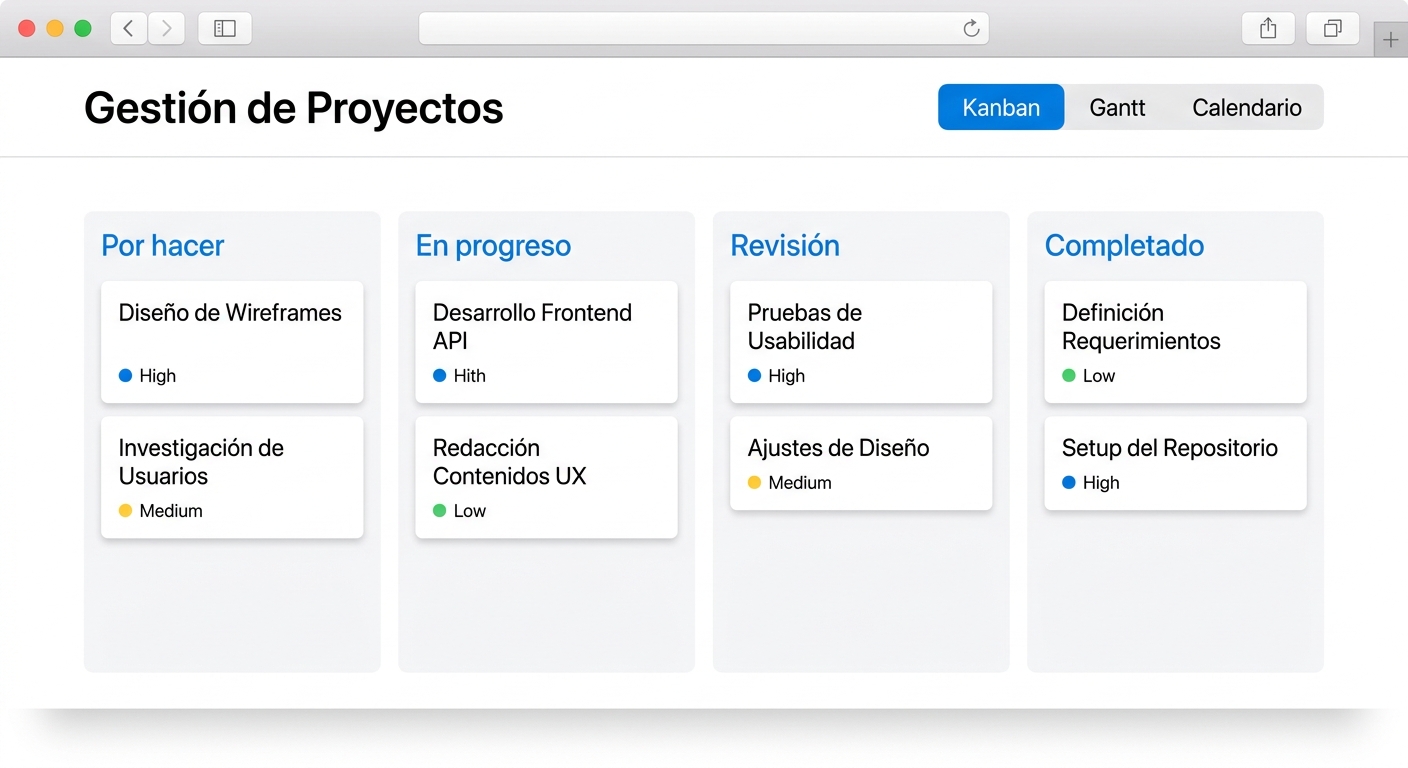The image size is (1408, 768).
Task: Open a new browser tab
Action: point(1391,40)
